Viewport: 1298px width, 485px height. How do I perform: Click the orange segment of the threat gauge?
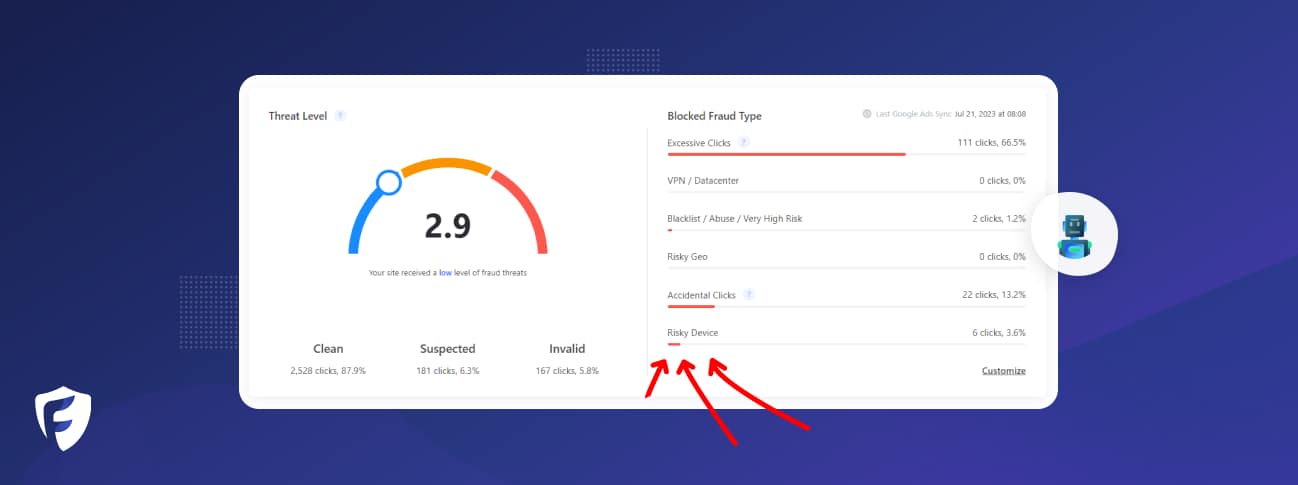(446, 165)
